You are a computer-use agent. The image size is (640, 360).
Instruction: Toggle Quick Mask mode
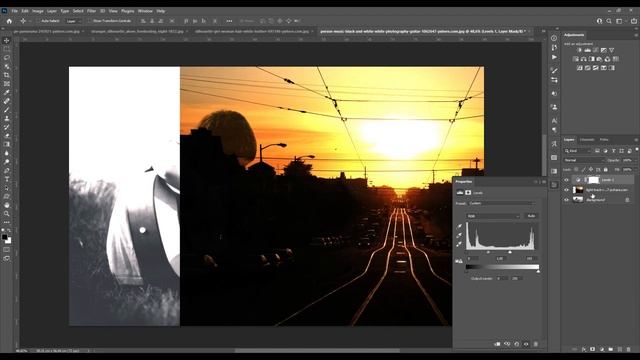pos(7,250)
